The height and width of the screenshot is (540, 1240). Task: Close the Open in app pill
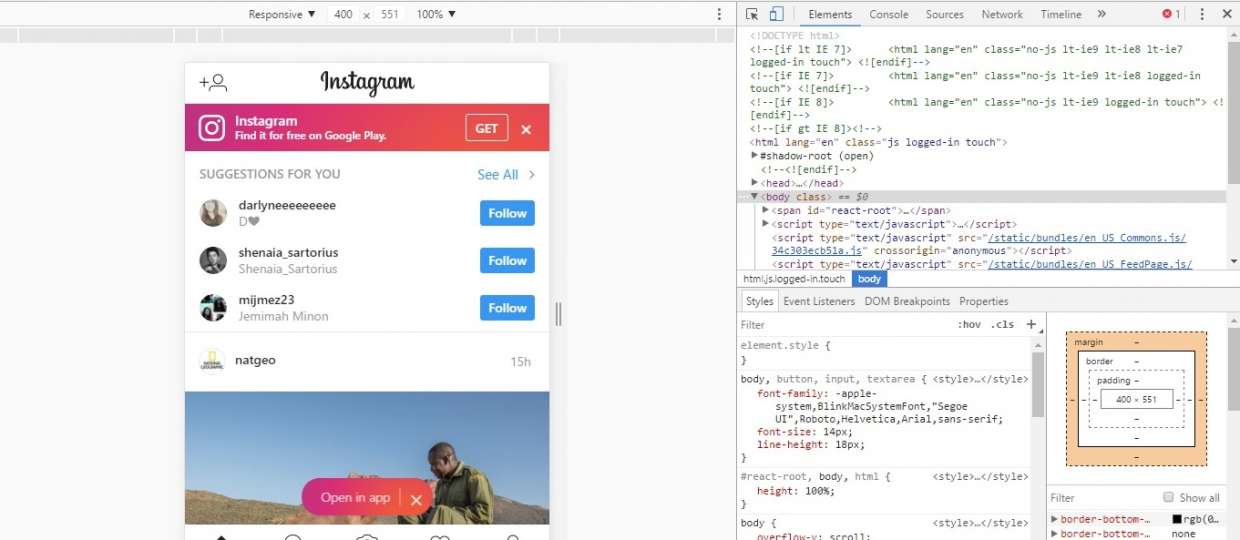click(416, 498)
